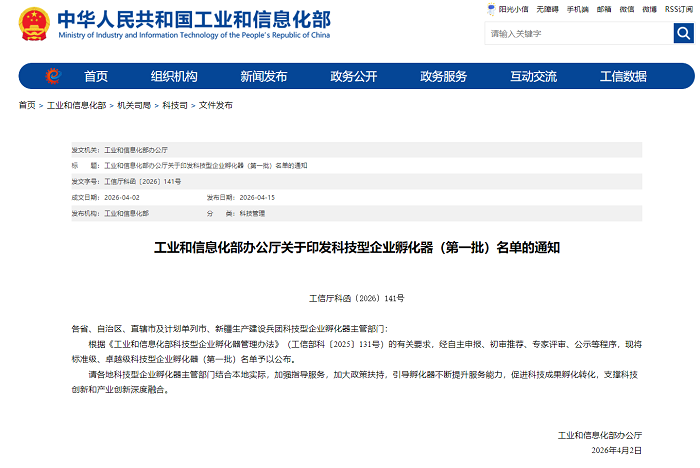700x468 pixels.
Task: Click 发文机关 value 工业和信息化部办公厅
Action: tap(136, 150)
